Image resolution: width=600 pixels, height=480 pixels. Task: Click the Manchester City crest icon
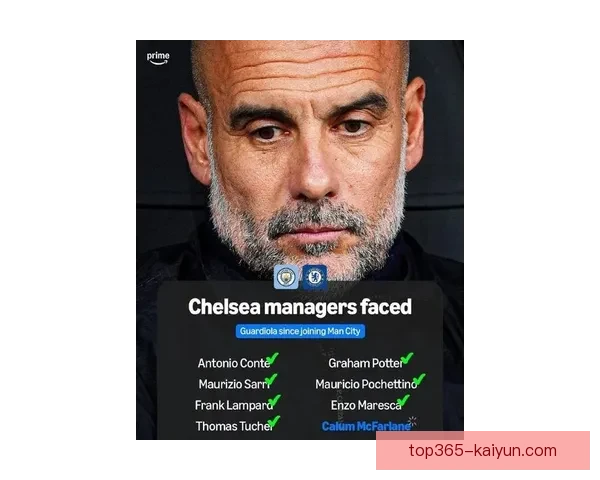point(286,277)
